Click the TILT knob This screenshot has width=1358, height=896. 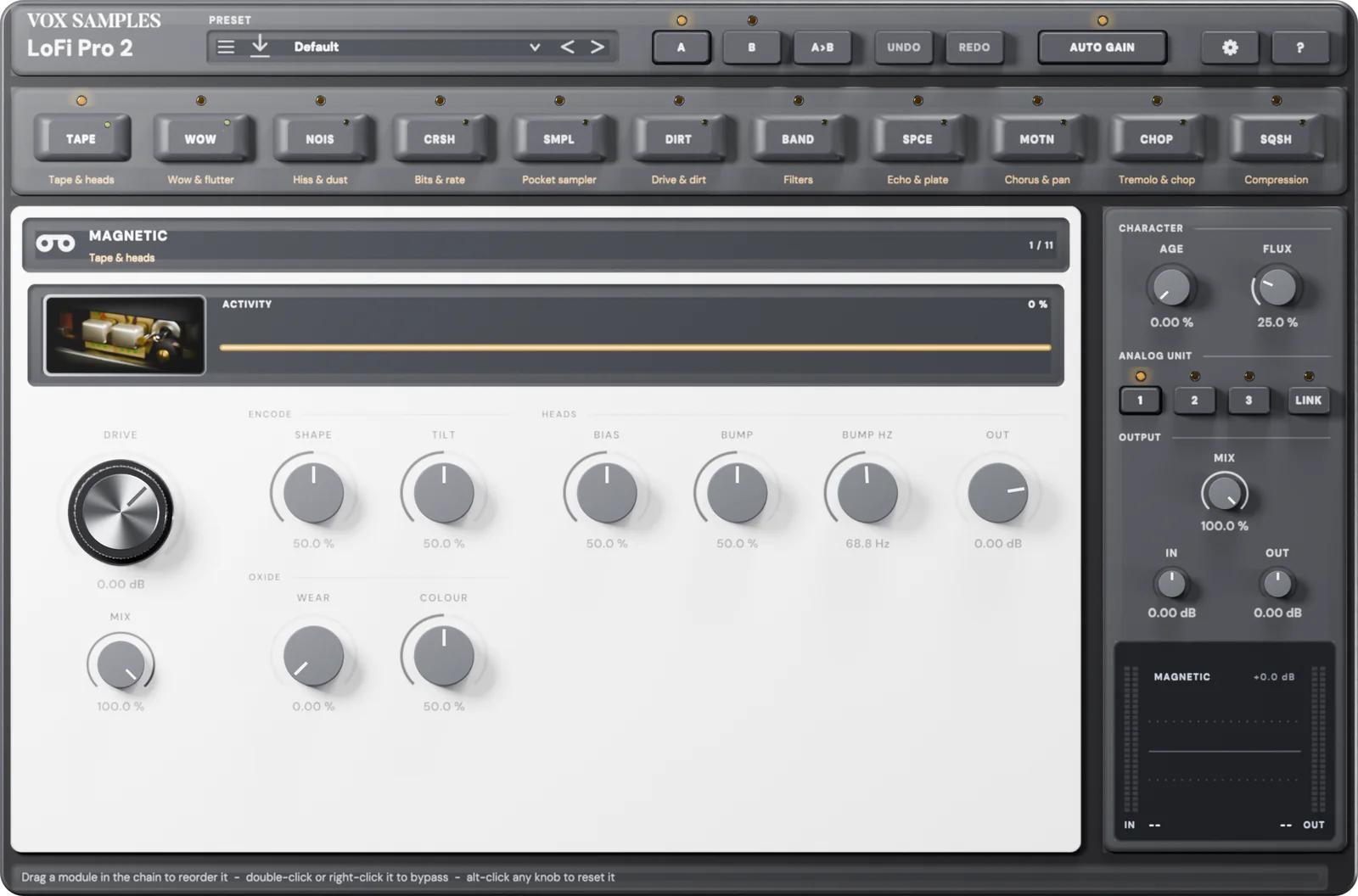[444, 493]
